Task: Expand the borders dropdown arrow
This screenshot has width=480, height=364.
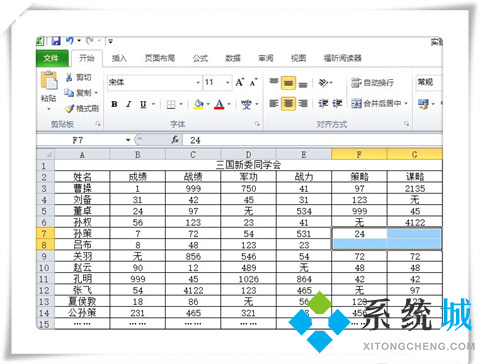Action: click(181, 104)
